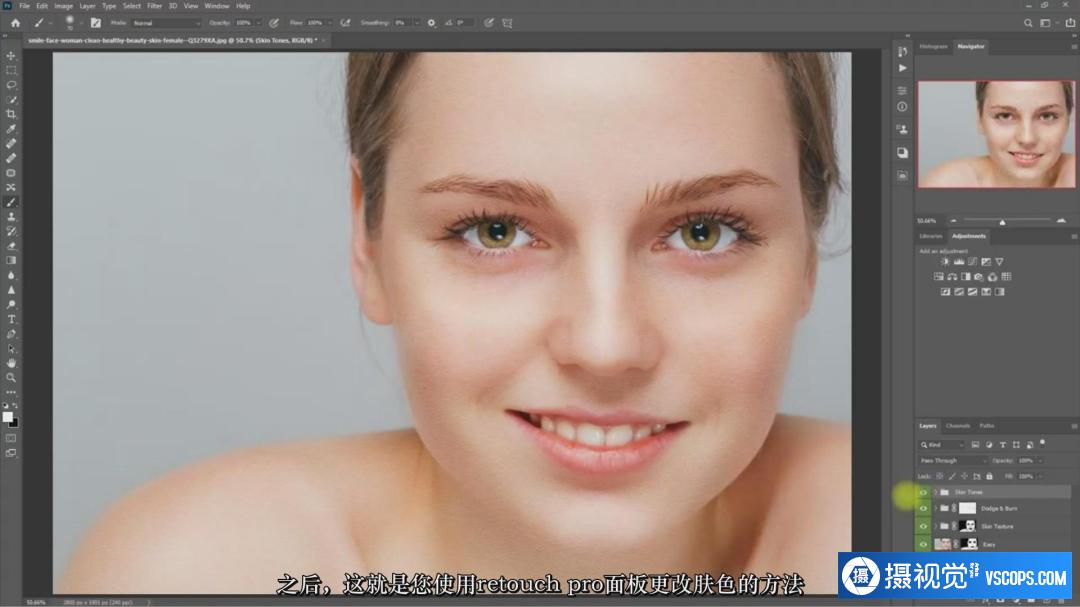Viewport: 1080px width, 607px height.
Task: Switch to the Libraries tab
Action: click(931, 236)
